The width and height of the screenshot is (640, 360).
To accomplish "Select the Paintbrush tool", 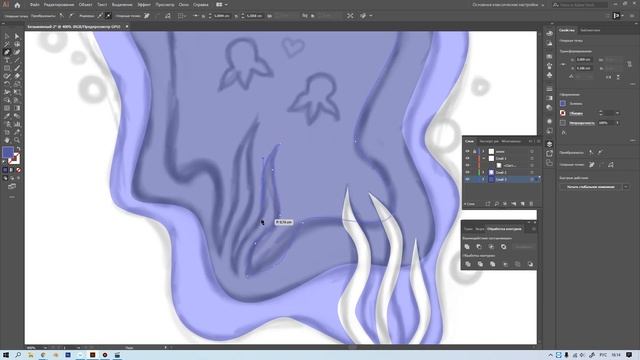I will point(17,68).
